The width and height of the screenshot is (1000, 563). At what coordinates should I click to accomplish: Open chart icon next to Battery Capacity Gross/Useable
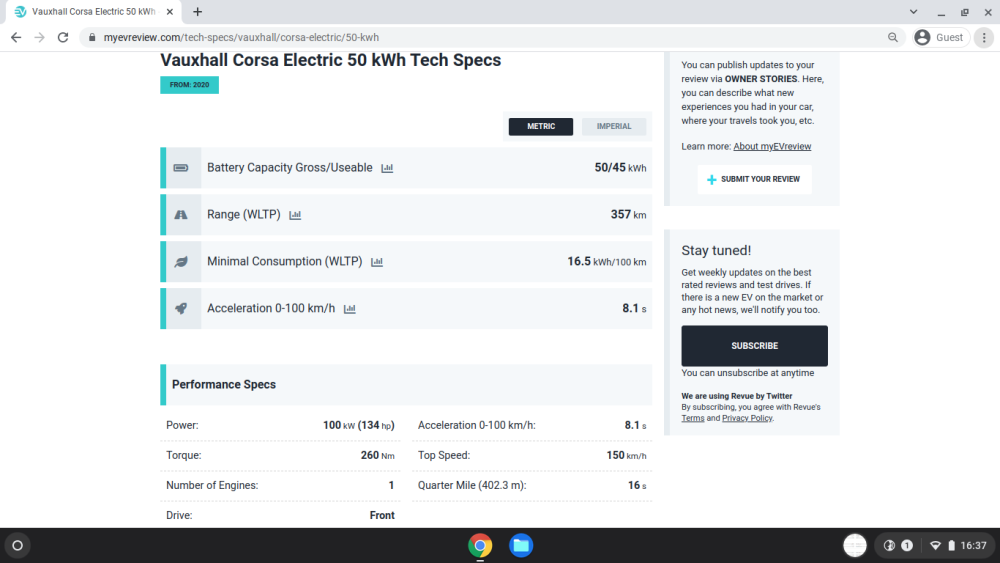(x=387, y=168)
